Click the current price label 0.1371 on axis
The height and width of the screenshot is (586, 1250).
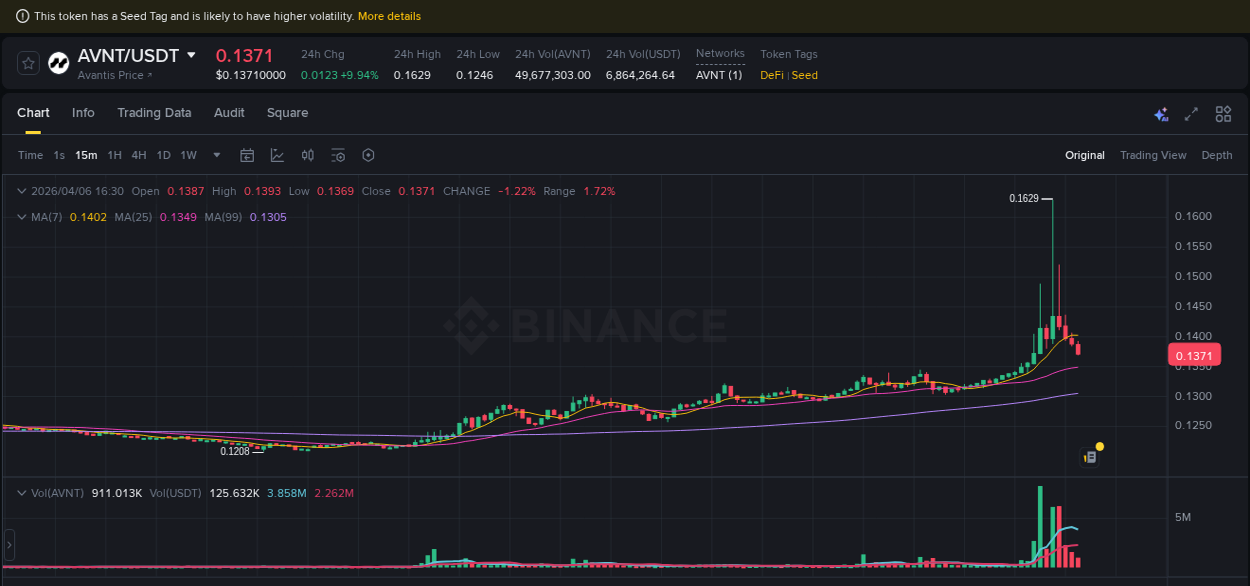tap(1194, 356)
